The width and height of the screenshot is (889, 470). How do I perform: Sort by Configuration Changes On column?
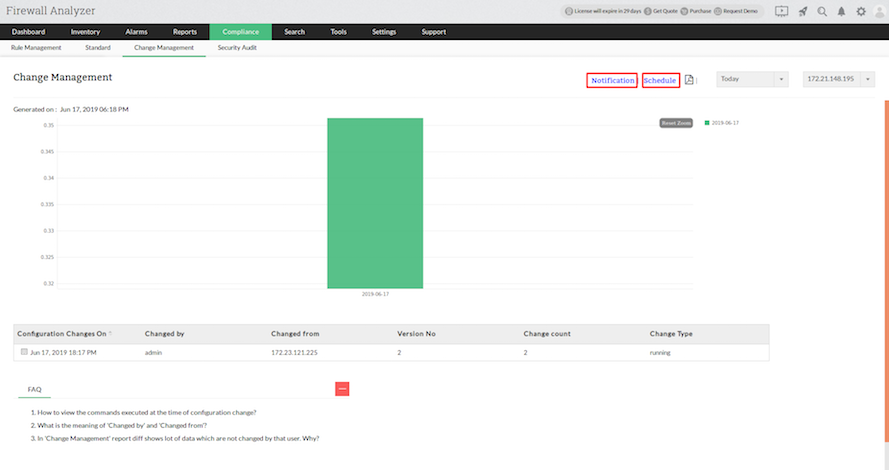tap(64, 334)
